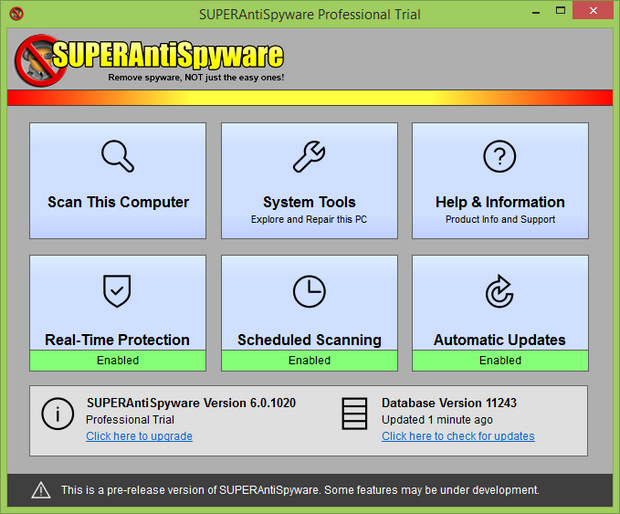Click the circled 'i' version info icon
Screen dimensions: 620x514
(58, 414)
